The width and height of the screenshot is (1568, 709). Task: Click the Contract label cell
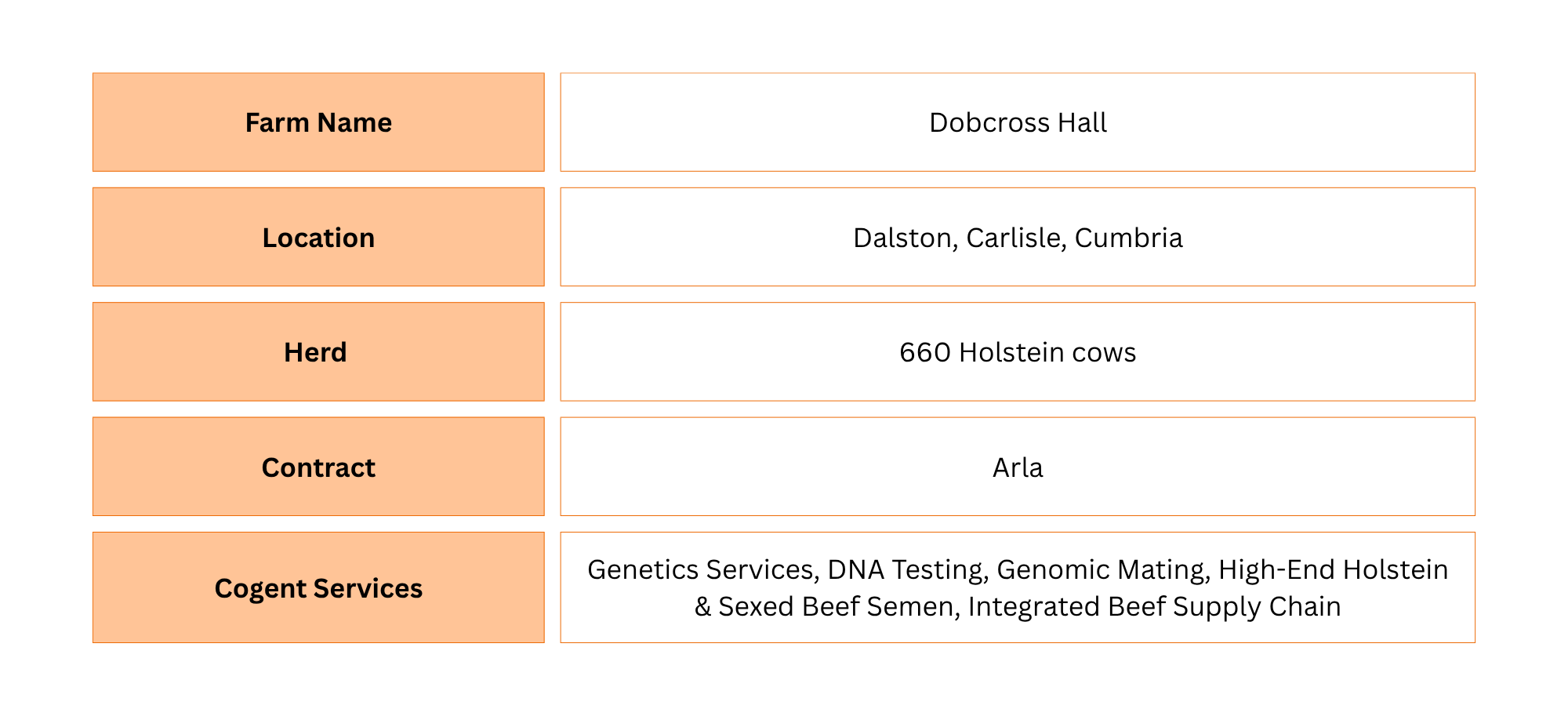[318, 467]
